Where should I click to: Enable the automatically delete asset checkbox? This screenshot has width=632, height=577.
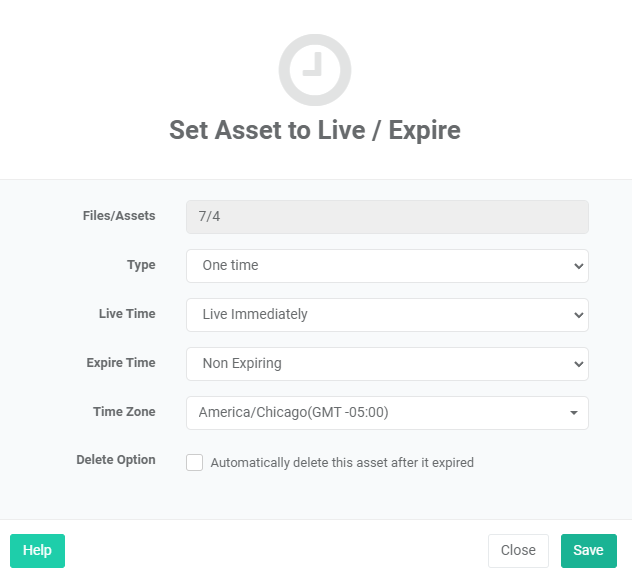[194, 463]
